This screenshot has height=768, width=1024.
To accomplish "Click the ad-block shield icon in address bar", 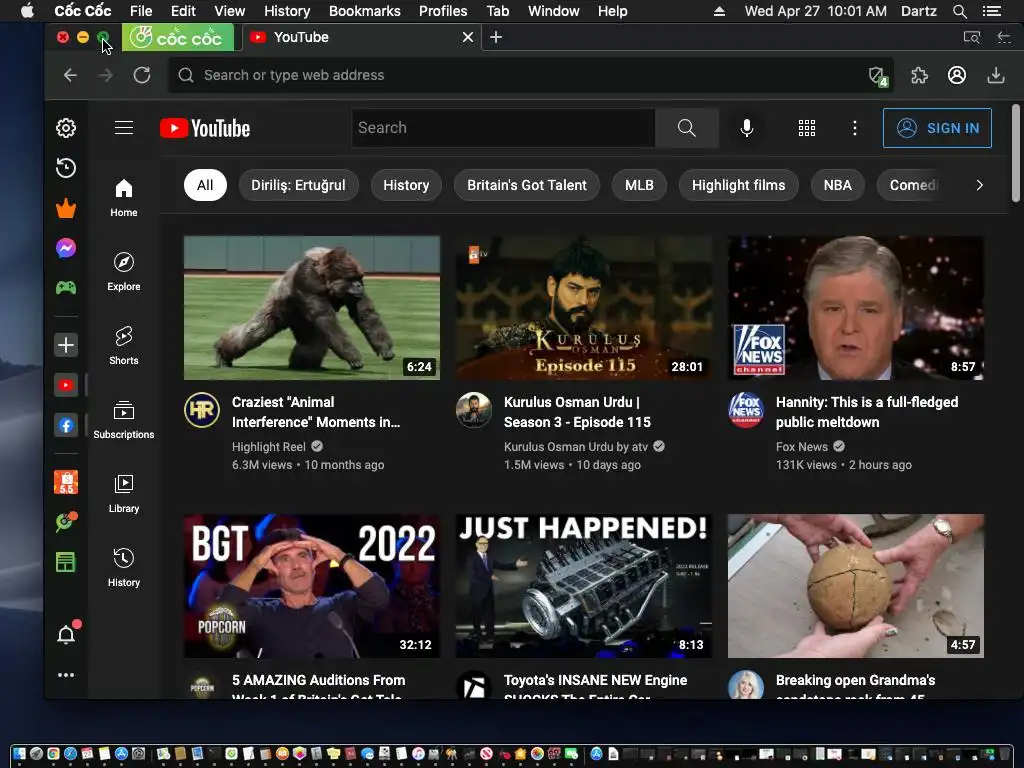I will (878, 76).
